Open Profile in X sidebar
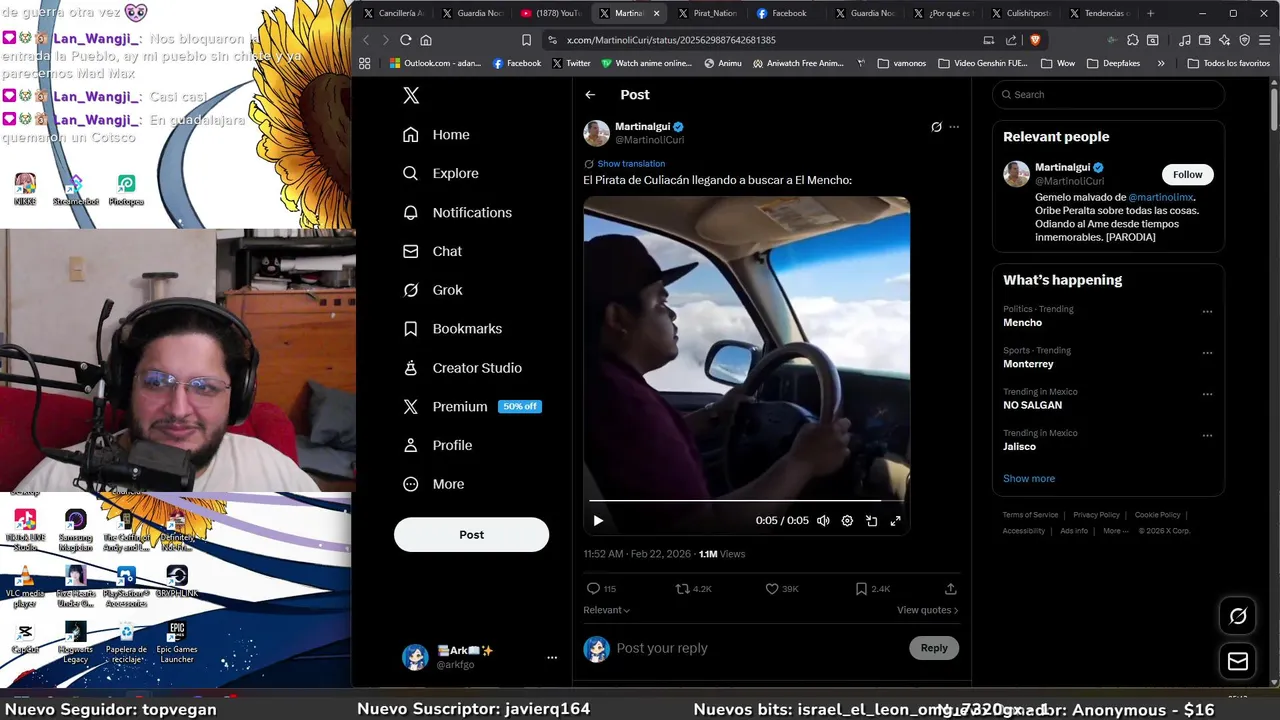Screen dimensions: 1280x720 [x=437, y=445]
